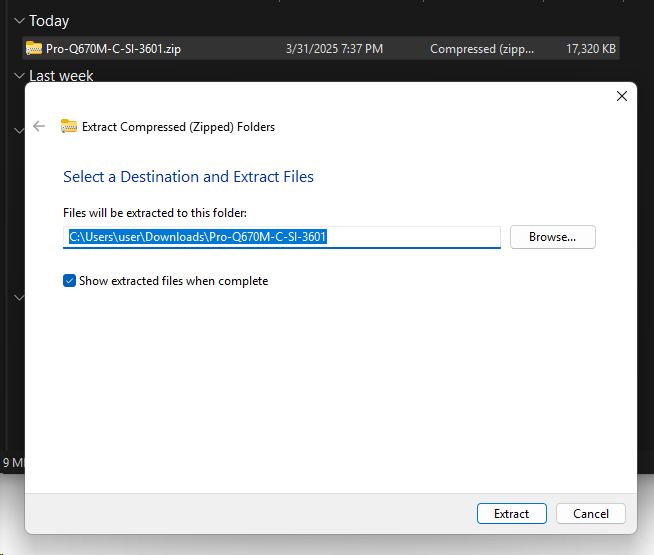Click the 'Show extracted files when complete' label
654x555 pixels.
click(173, 281)
